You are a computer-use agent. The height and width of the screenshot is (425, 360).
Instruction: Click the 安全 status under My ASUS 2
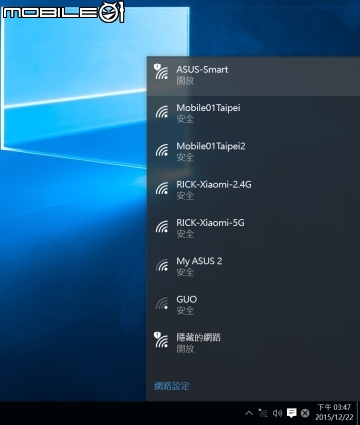(x=185, y=272)
